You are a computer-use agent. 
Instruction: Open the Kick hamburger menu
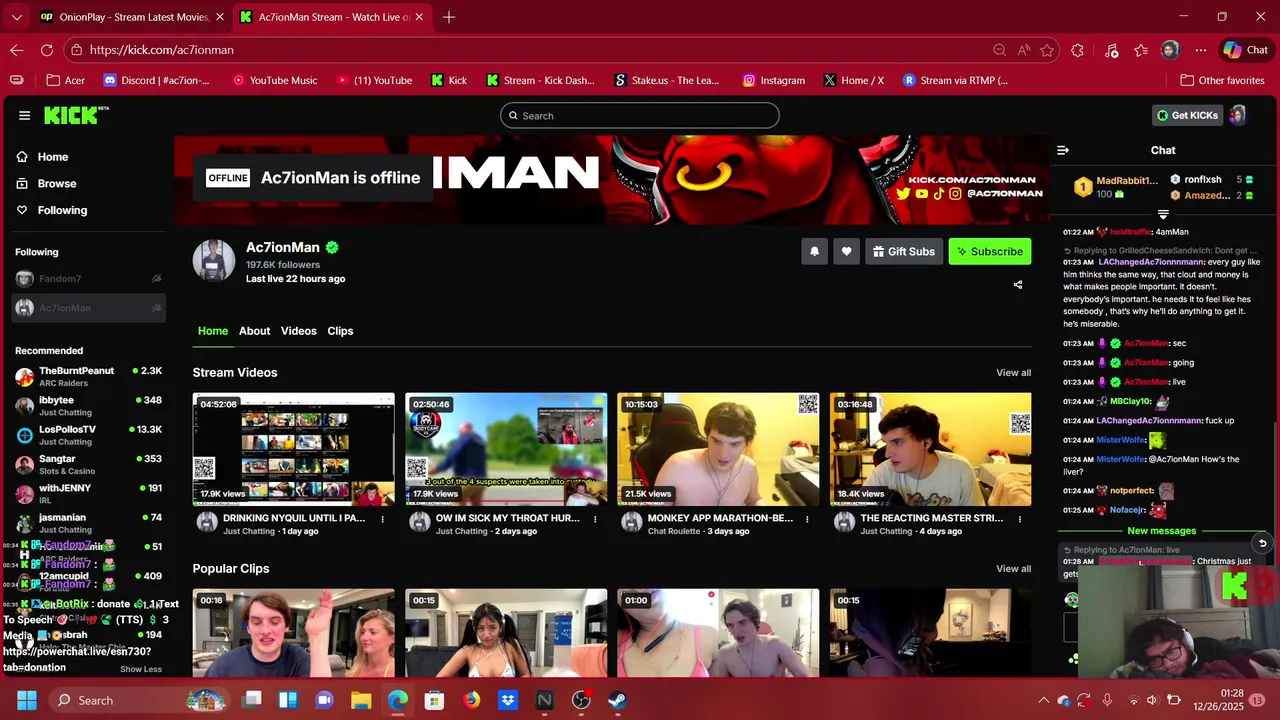pos(24,115)
